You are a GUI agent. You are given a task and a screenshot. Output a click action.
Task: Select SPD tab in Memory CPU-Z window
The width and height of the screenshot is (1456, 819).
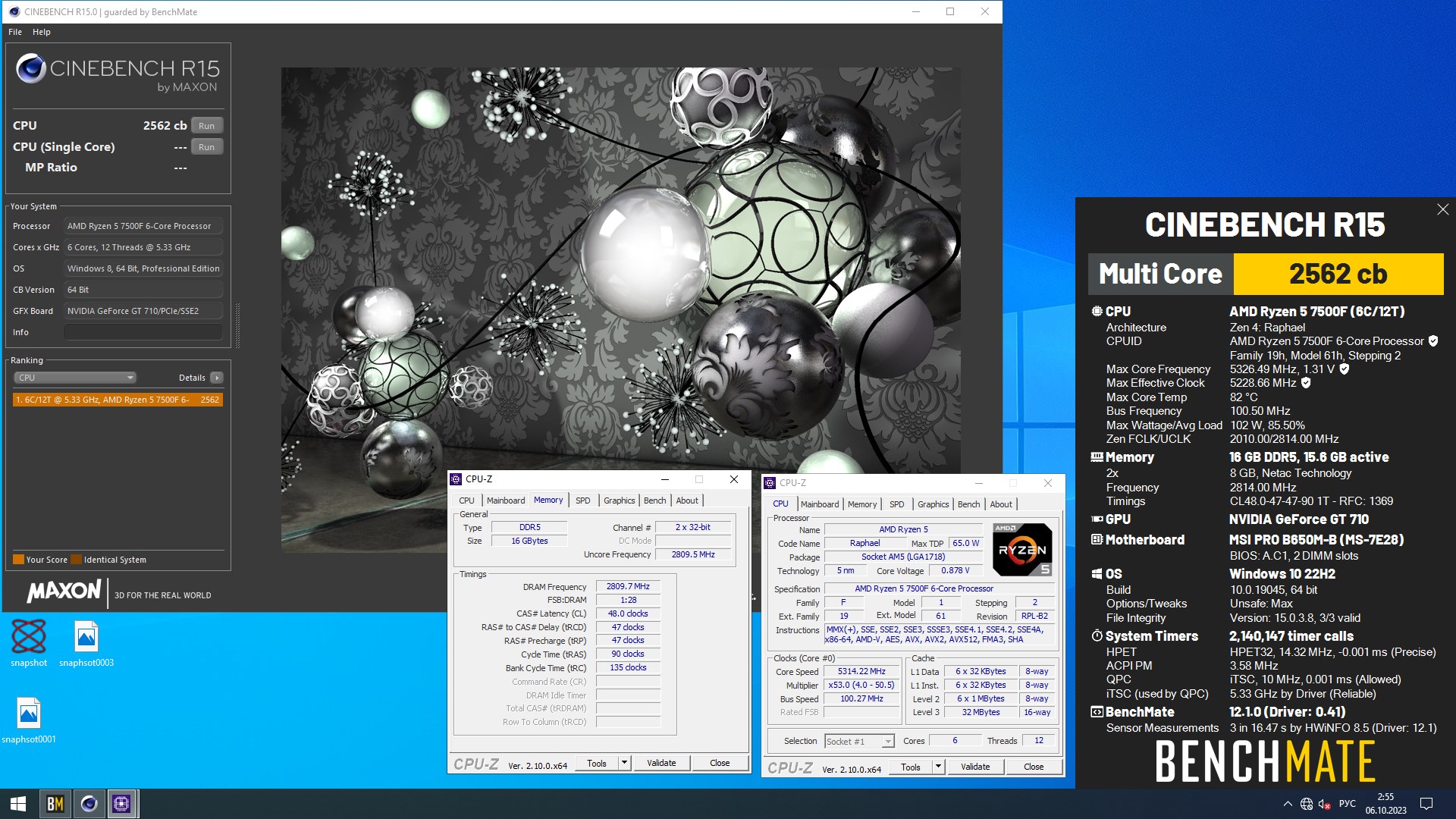point(582,500)
